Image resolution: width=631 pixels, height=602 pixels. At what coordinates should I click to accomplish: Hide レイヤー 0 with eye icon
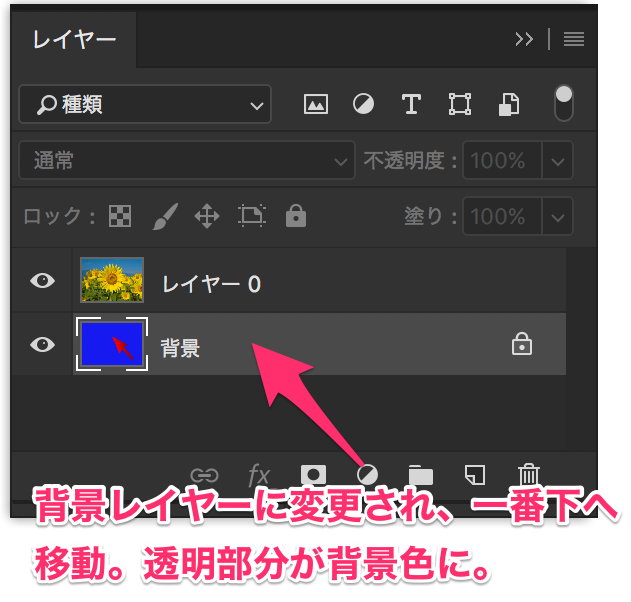click(x=42, y=280)
